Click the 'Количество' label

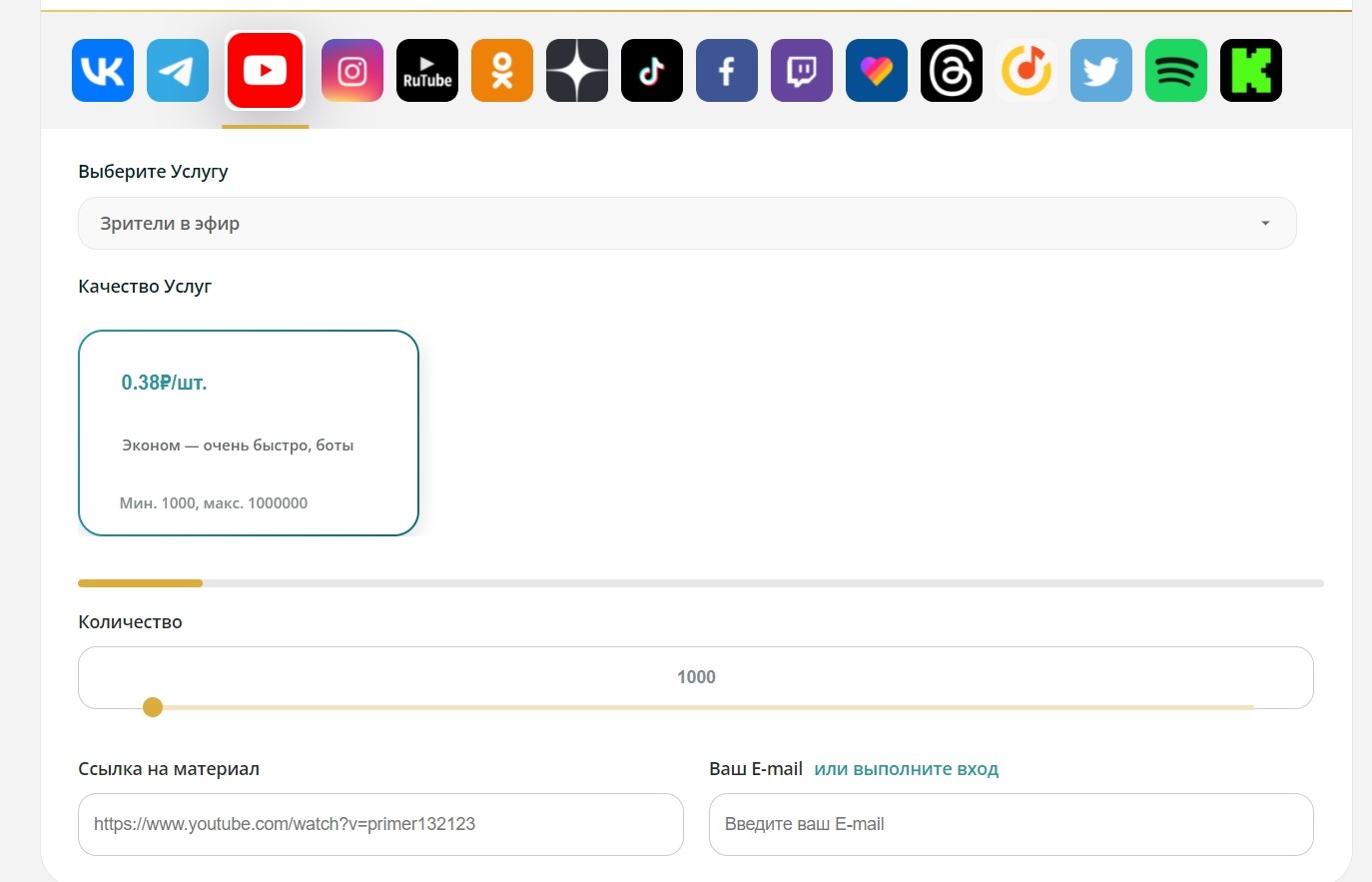130,622
